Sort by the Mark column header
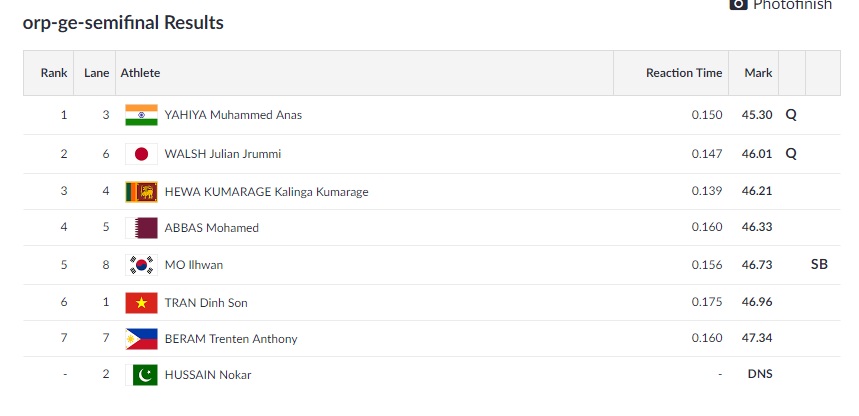The height and width of the screenshot is (416, 859). coord(758,73)
